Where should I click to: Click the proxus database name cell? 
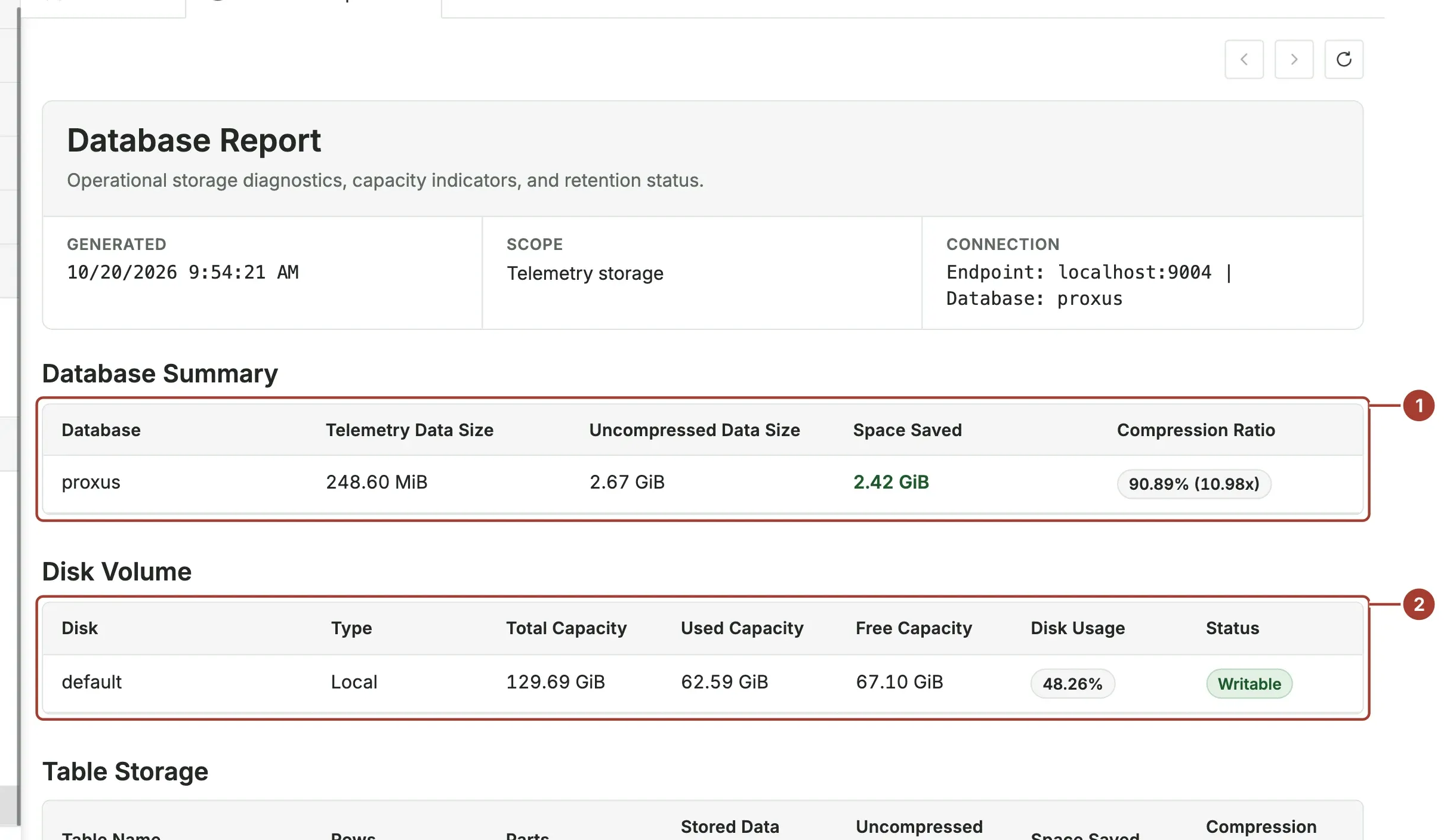[91, 482]
